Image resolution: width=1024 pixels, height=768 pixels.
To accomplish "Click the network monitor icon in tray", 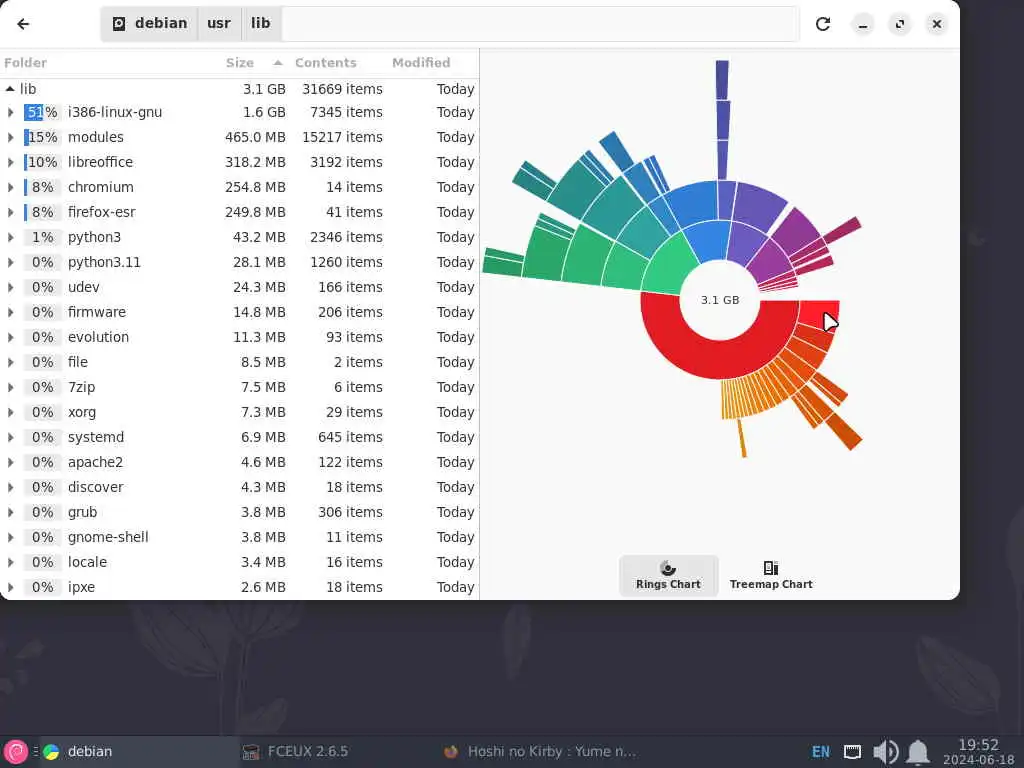I will coord(853,752).
